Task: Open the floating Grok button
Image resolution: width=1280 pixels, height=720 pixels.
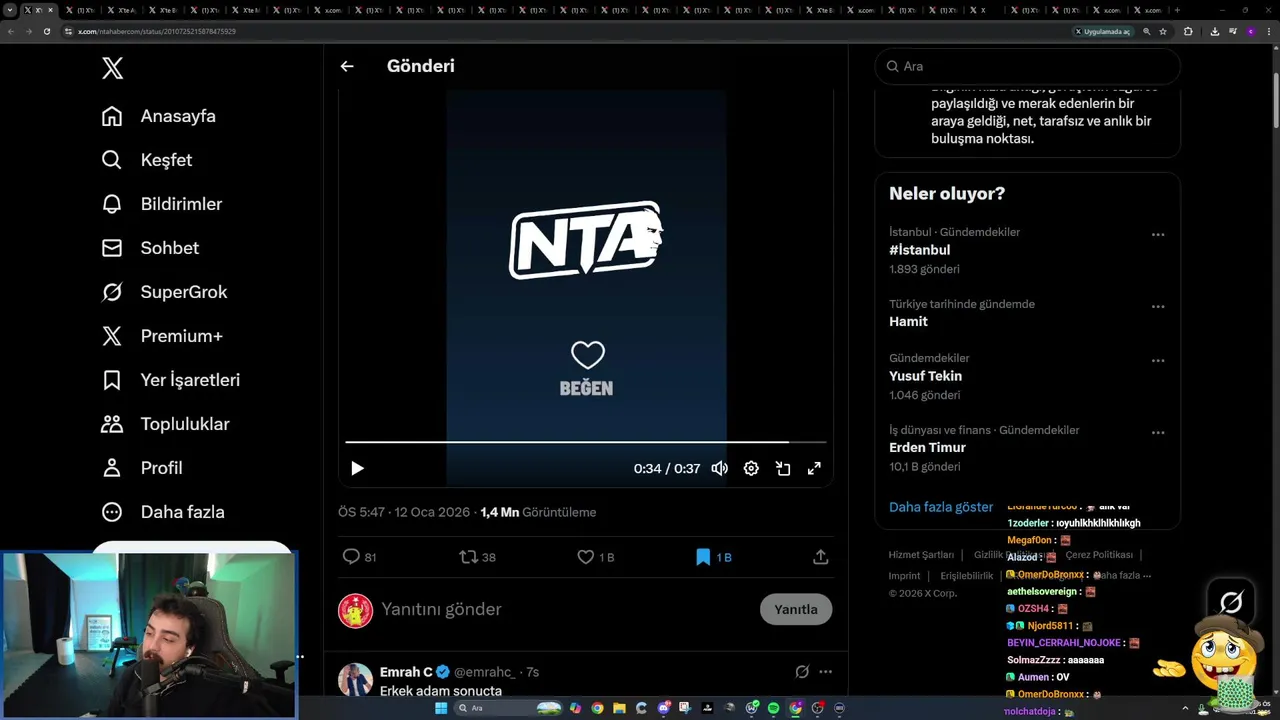Action: pos(1231,602)
